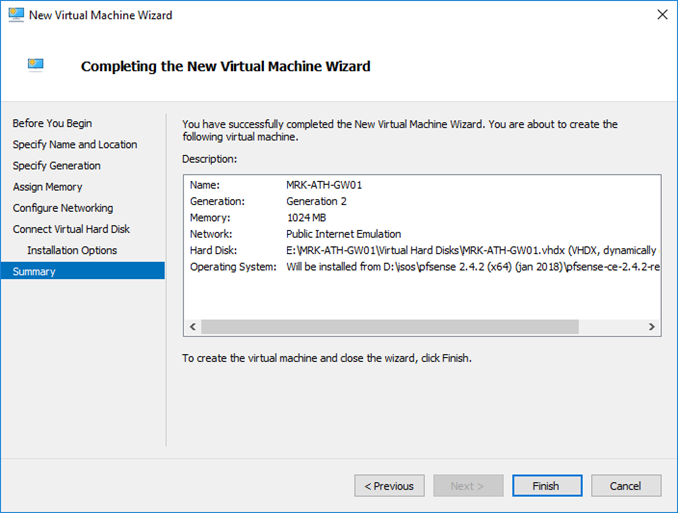
Task: Click the Generation 2 value
Action: (316, 202)
